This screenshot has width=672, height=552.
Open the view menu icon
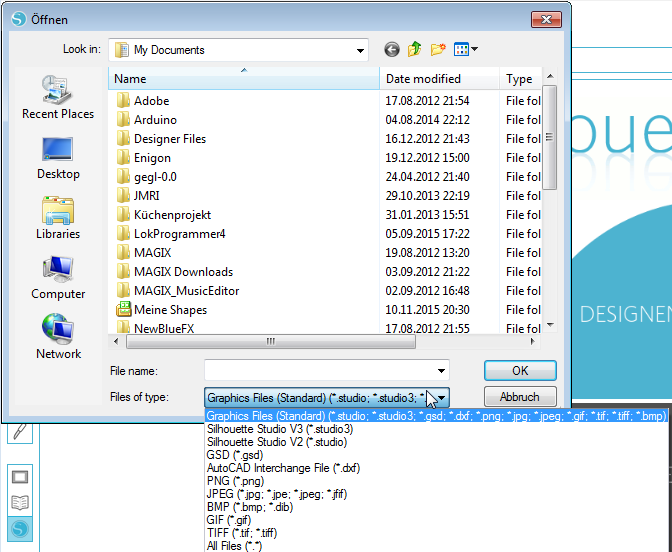(x=465, y=50)
